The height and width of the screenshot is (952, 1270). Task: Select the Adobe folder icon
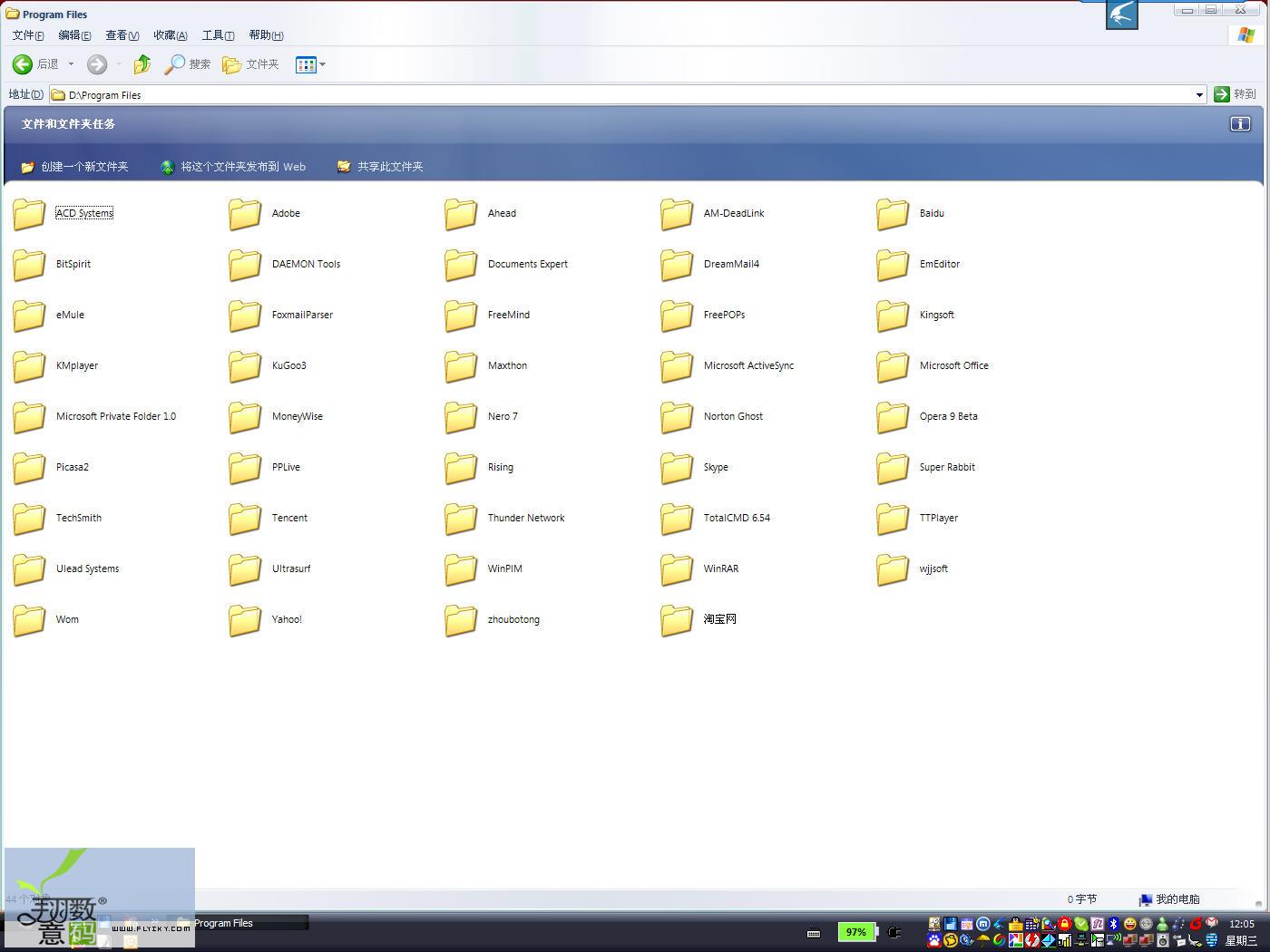tap(245, 214)
